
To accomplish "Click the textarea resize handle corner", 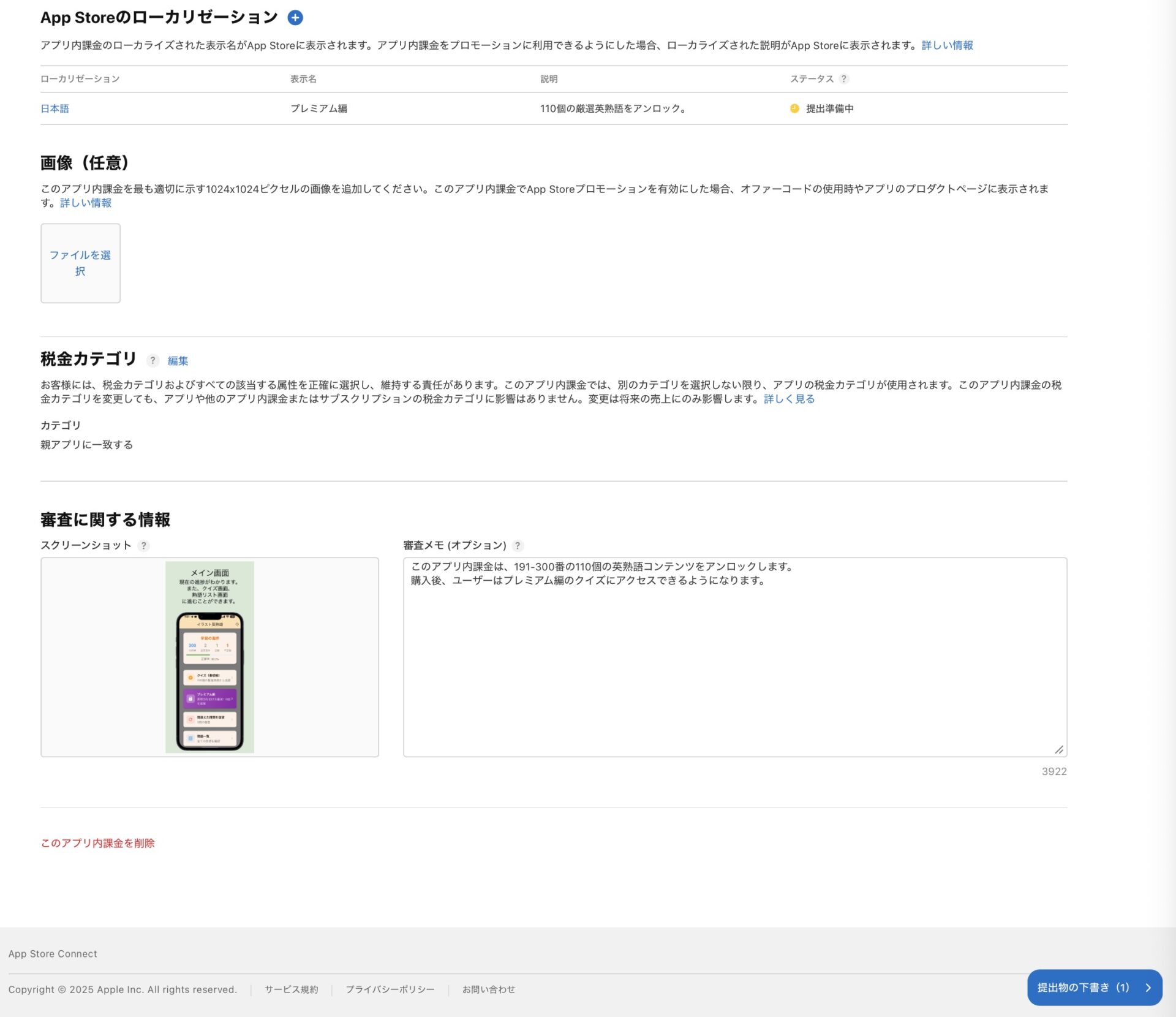I will (x=1058, y=749).
